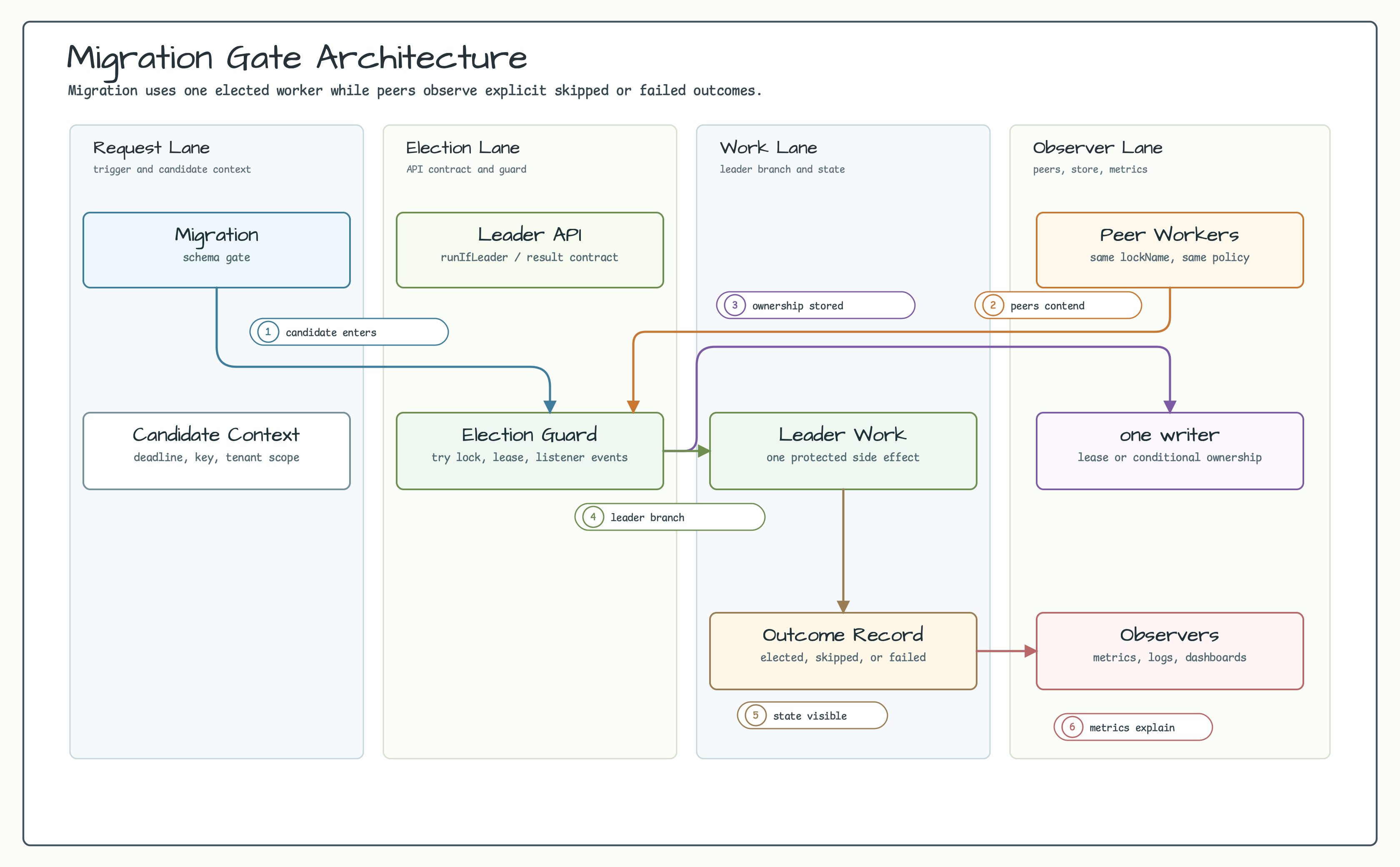Click 'runIfLeader / result contract' text

point(529,258)
